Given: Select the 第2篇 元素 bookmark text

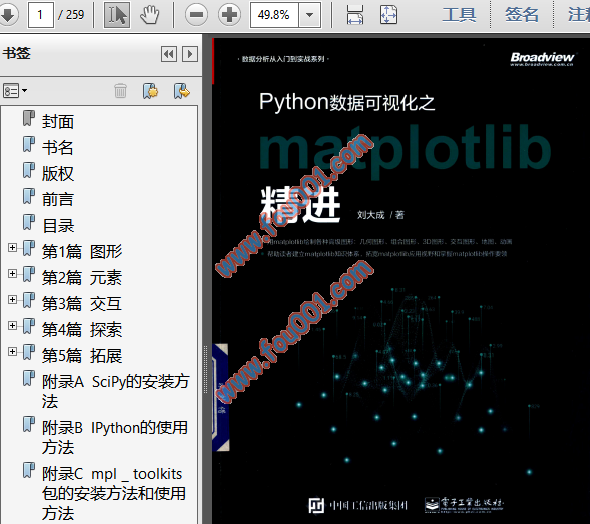Looking at the screenshot, I should 82,278.
